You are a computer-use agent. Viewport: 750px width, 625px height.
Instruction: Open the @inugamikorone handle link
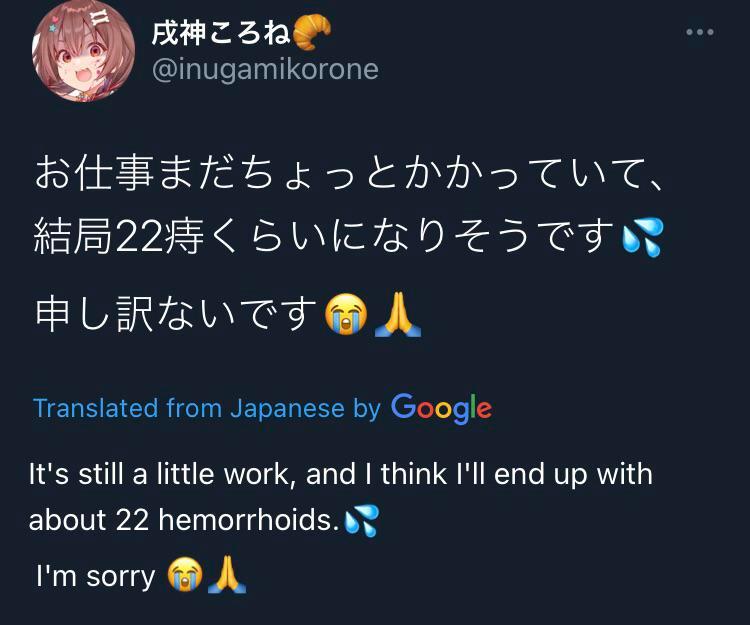click(265, 71)
